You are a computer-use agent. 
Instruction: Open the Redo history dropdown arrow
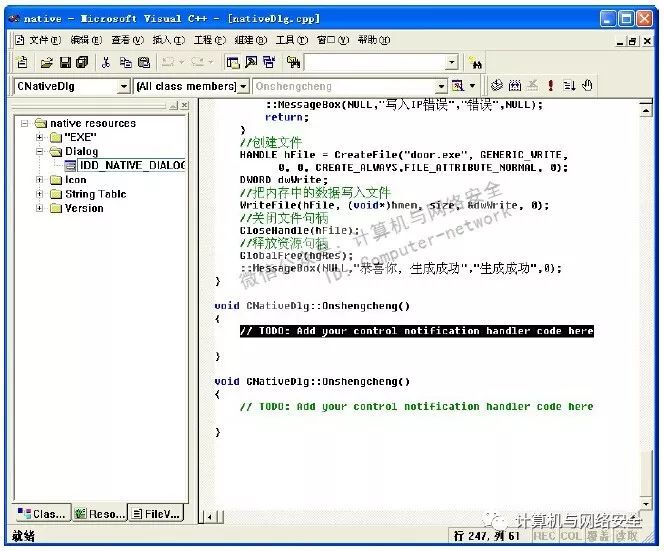pyautogui.click(x=211, y=63)
